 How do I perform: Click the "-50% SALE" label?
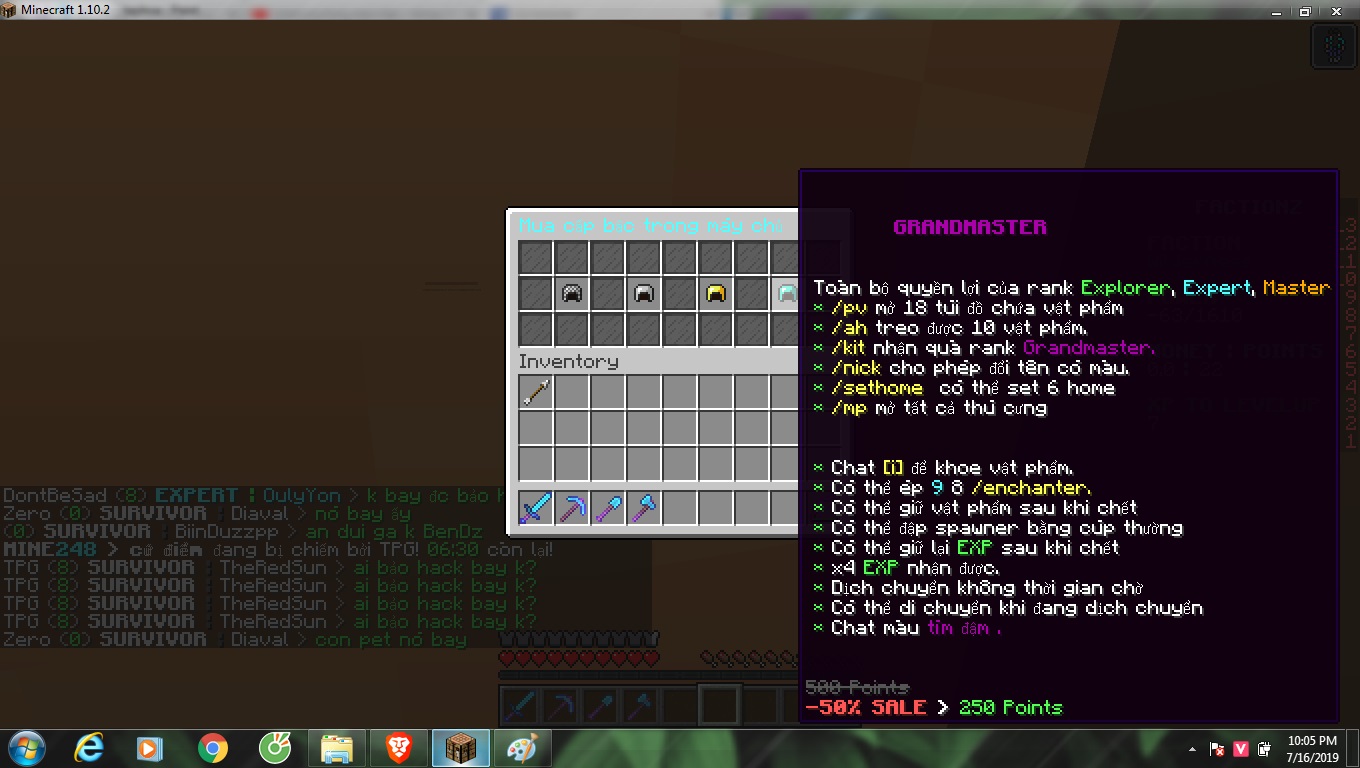pos(865,707)
